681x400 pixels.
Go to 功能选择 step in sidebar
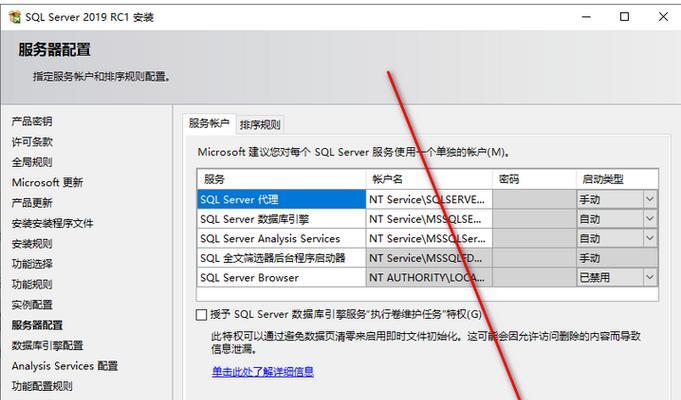pyautogui.click(x=32, y=264)
